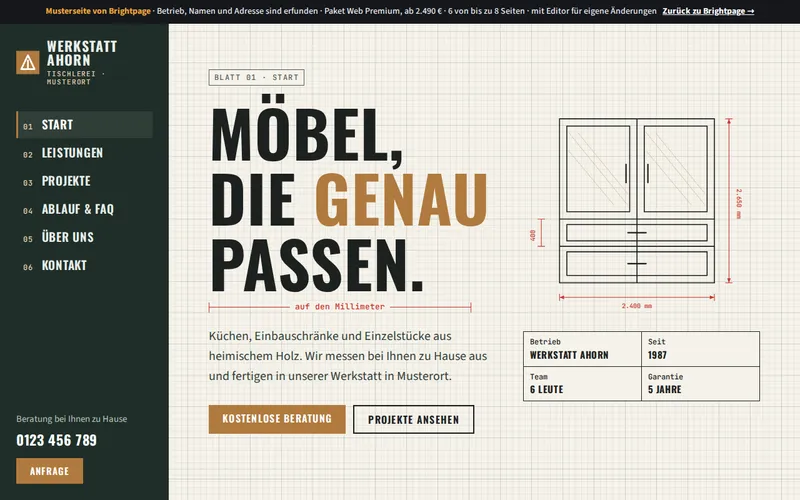Click the 'Garantie 5 Jahre' table cell
The image size is (800, 500).
pyautogui.click(x=701, y=384)
